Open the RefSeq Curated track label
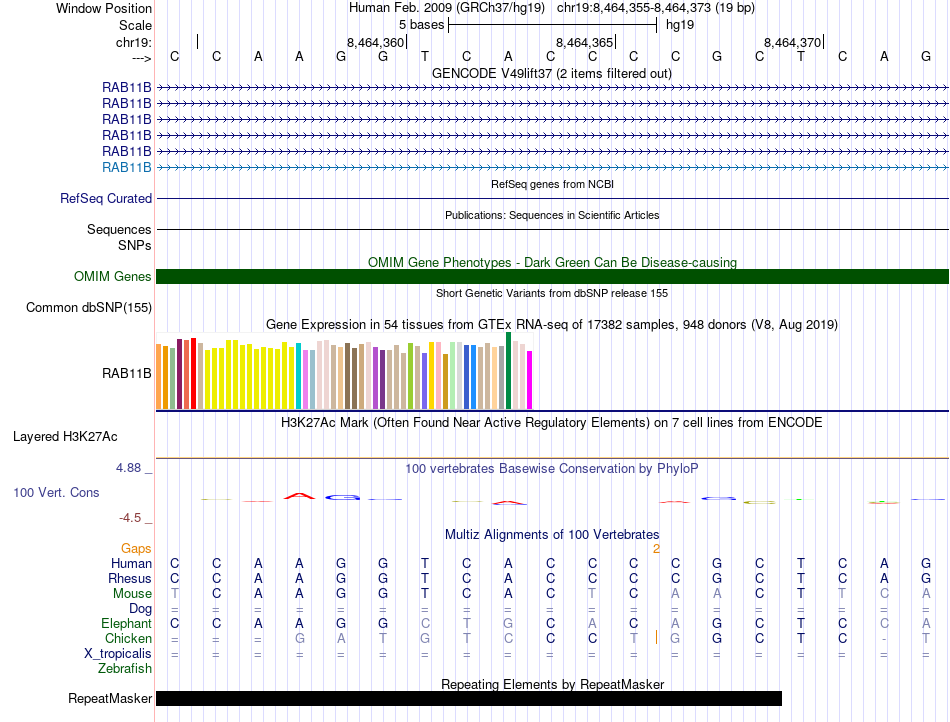The height and width of the screenshot is (722, 950). (x=106, y=199)
